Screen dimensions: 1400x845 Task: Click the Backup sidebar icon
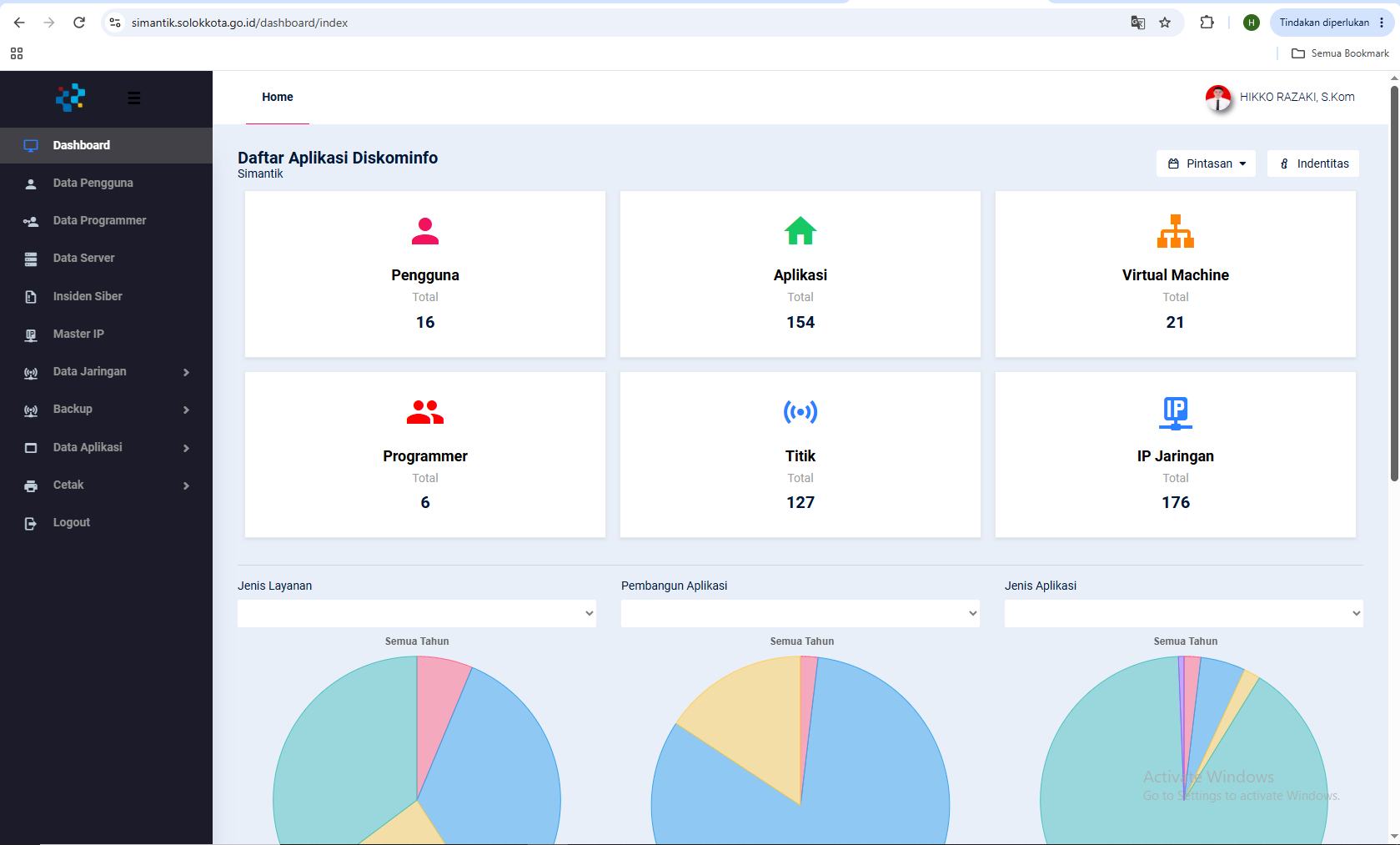(31, 410)
